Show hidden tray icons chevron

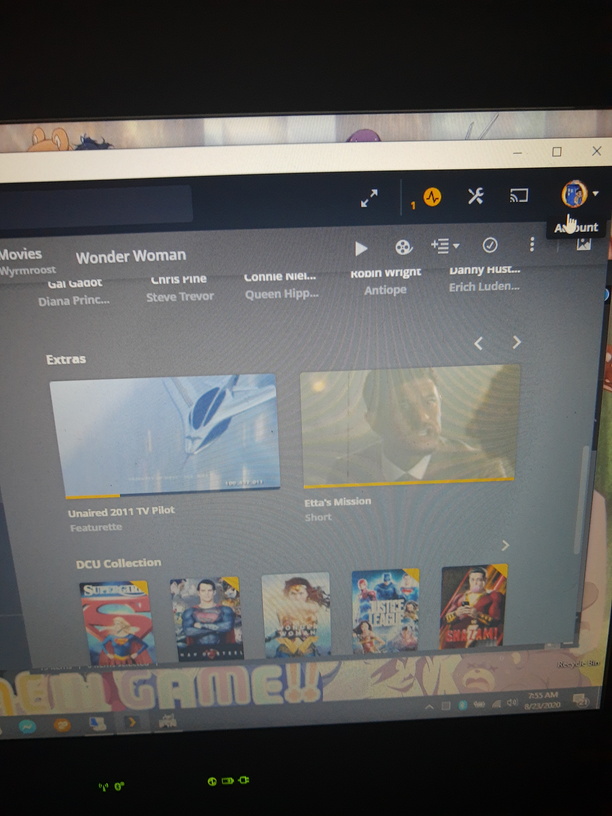429,707
